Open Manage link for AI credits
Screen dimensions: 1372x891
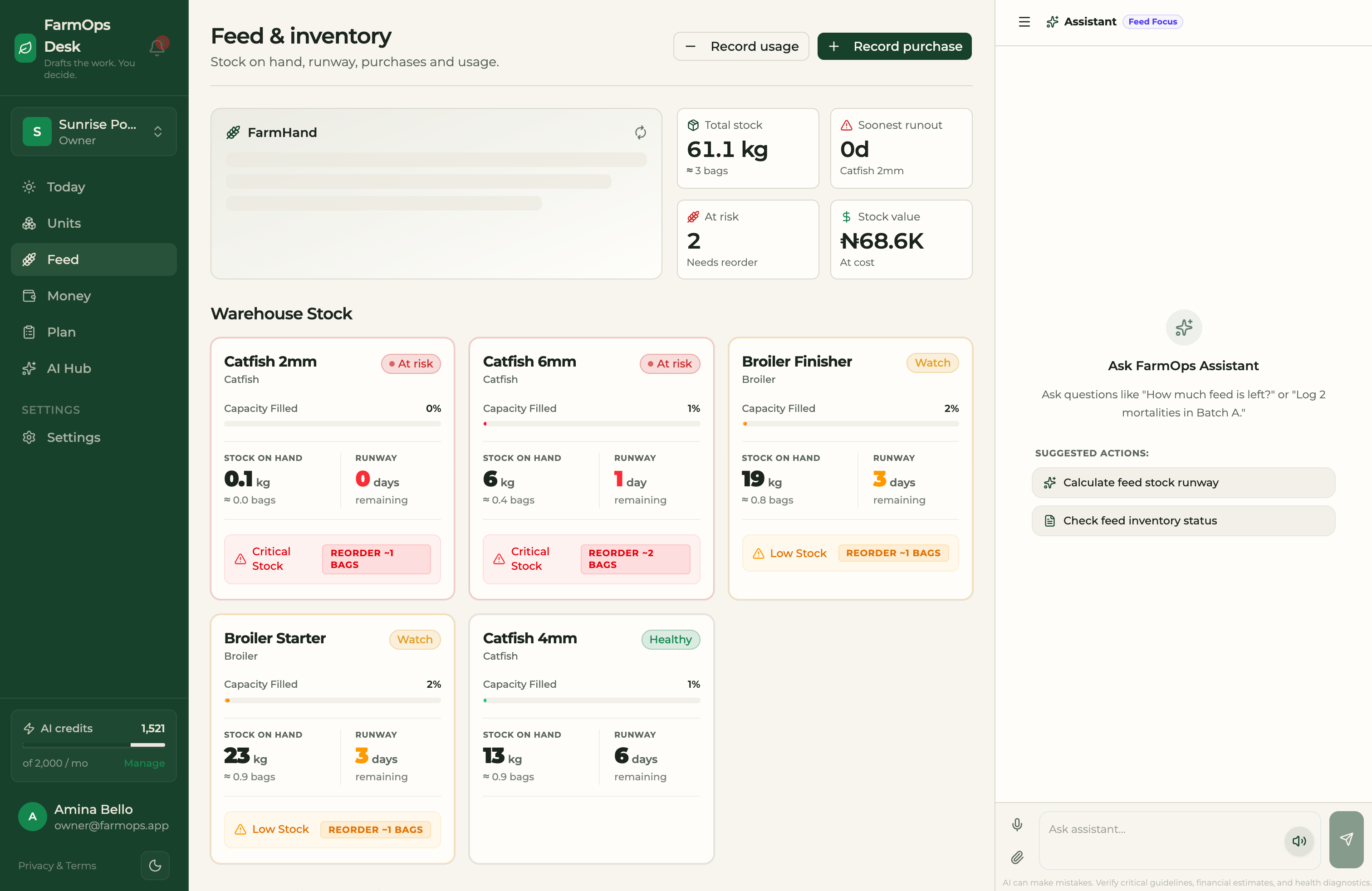click(144, 763)
